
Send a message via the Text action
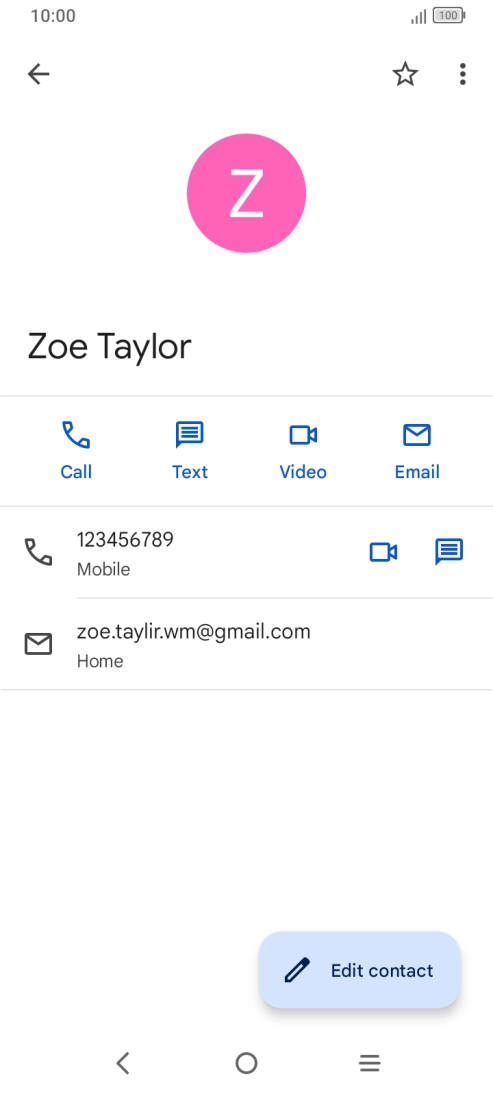tap(190, 452)
